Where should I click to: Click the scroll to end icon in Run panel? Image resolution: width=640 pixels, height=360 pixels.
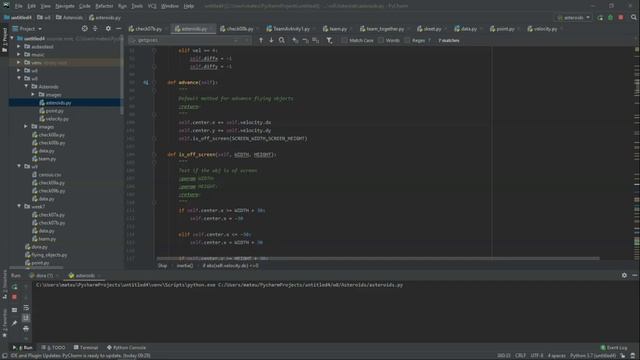(x=26, y=318)
